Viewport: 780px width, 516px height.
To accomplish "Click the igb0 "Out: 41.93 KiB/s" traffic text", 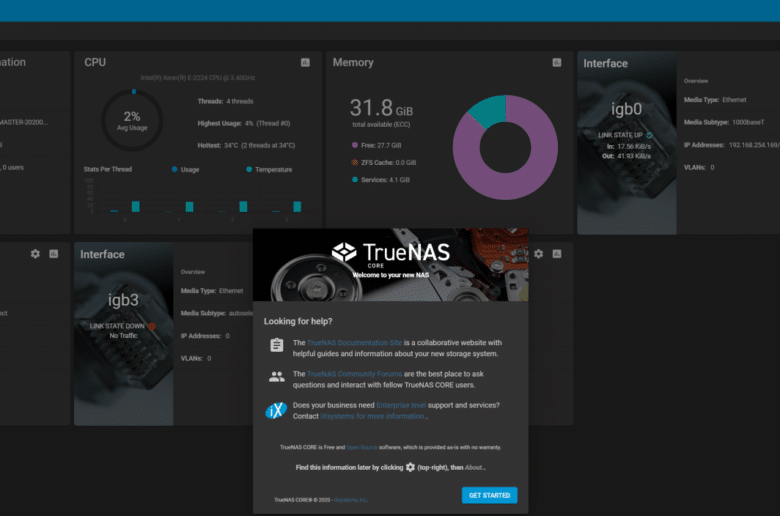I will 626,156.
